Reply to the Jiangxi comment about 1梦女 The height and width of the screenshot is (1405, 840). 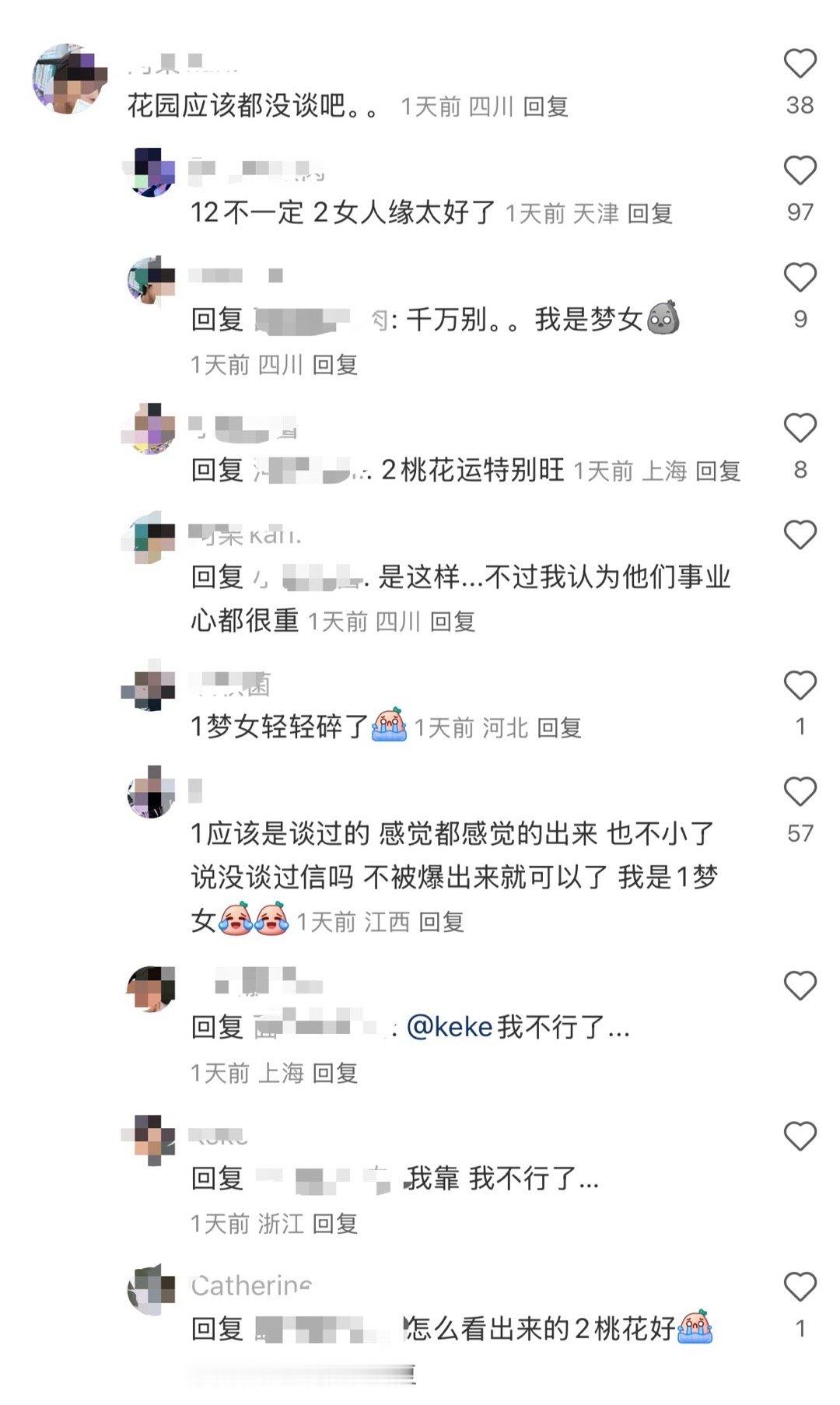(x=441, y=922)
